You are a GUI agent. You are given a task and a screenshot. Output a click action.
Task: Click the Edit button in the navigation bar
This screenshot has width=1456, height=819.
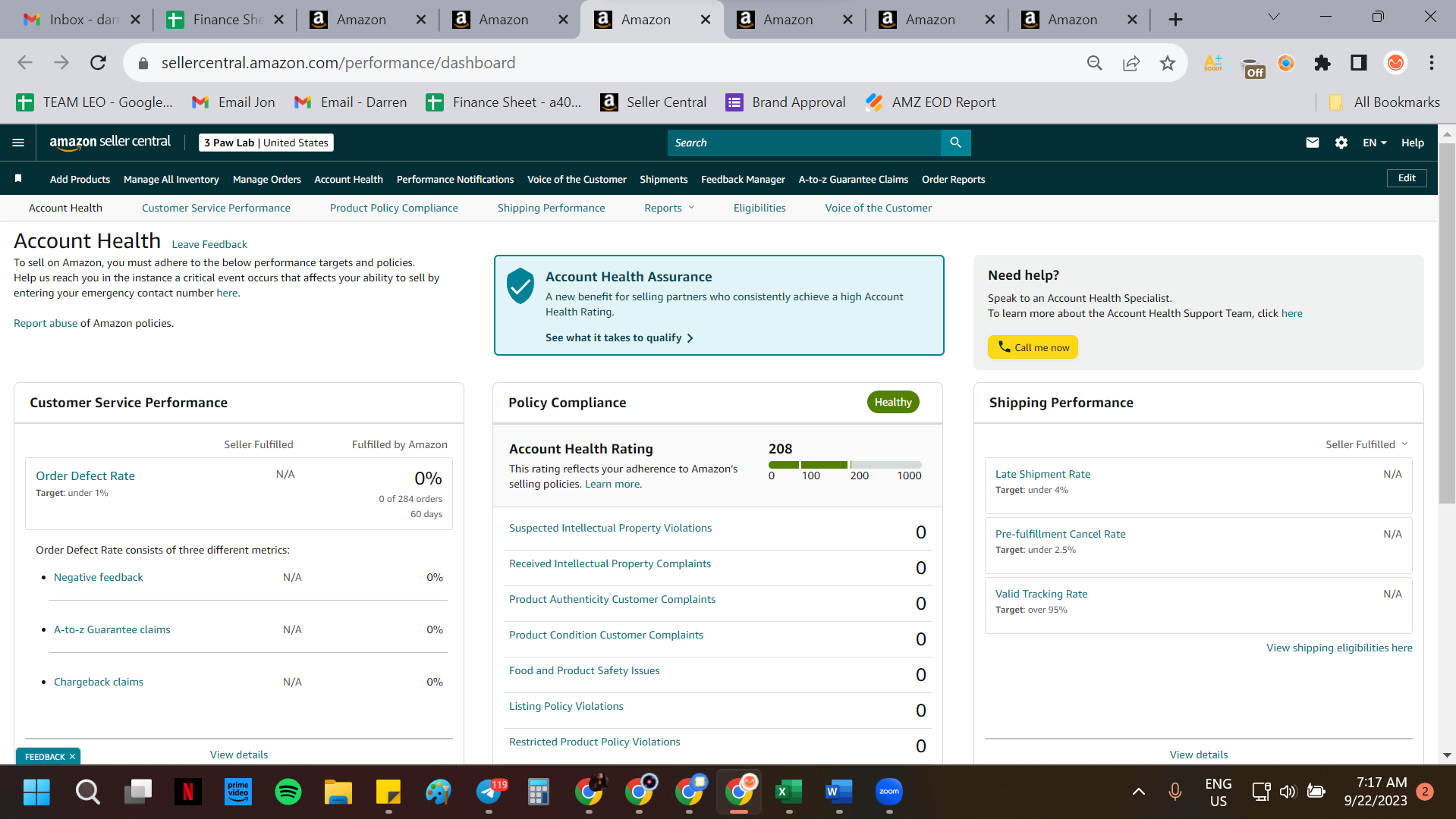[x=1407, y=178]
